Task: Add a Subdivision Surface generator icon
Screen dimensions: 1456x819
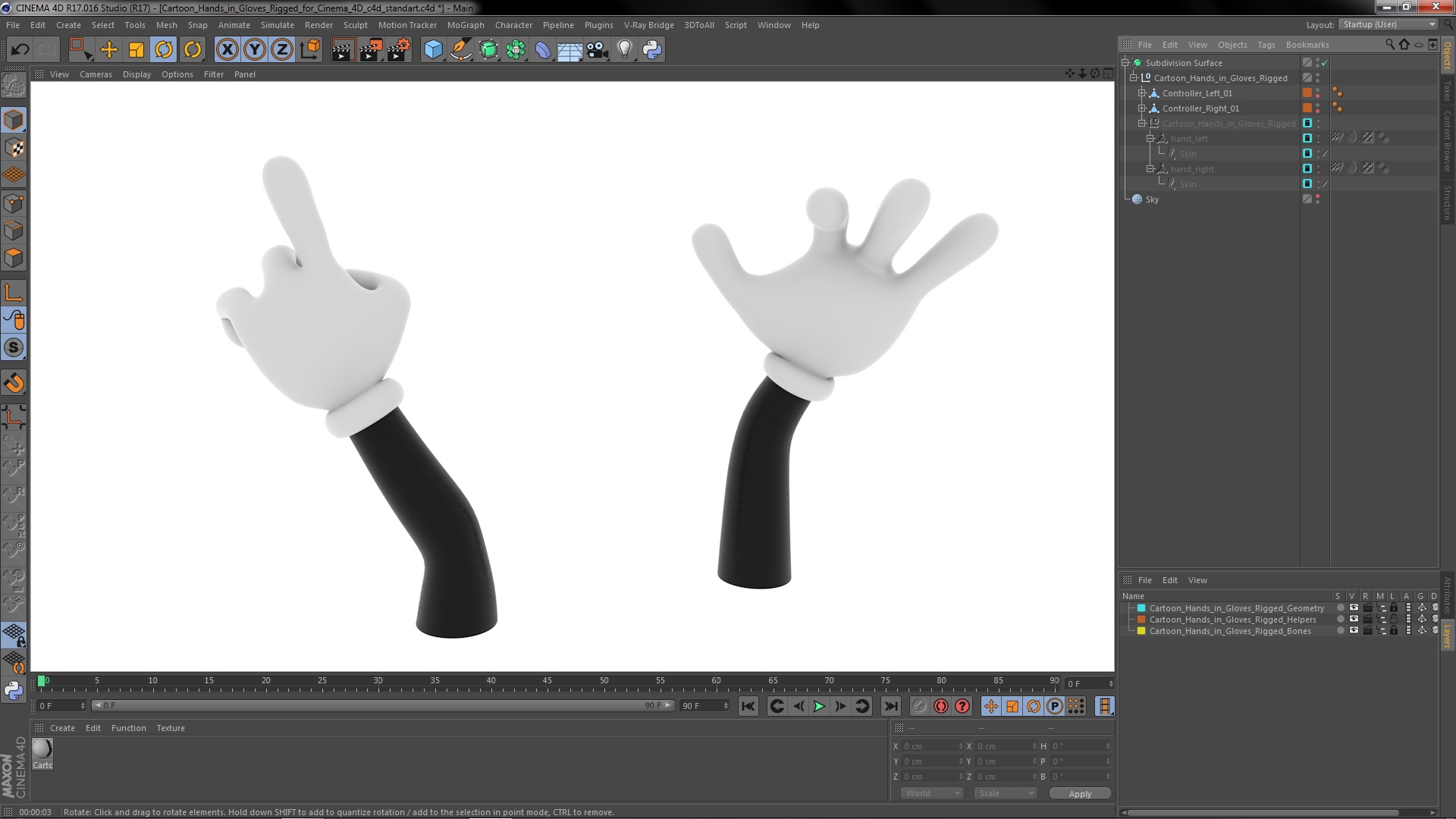Action: (x=488, y=50)
